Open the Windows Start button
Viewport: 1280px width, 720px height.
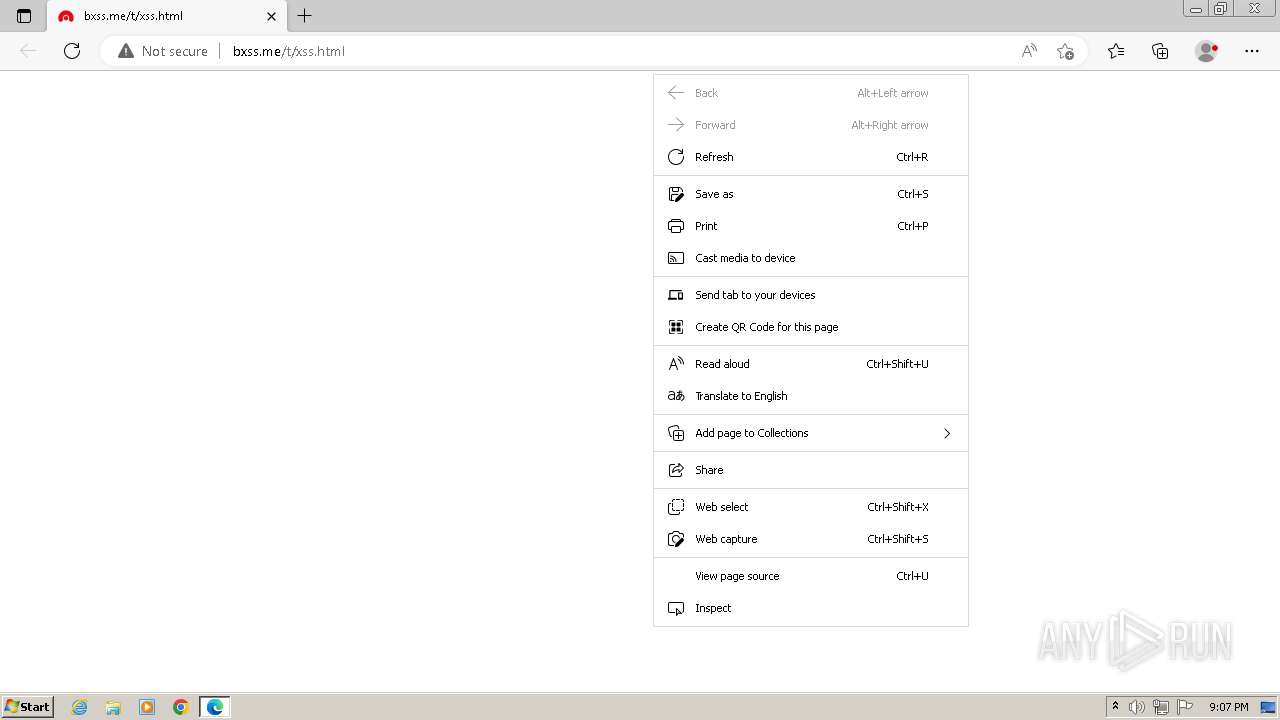(x=27, y=707)
